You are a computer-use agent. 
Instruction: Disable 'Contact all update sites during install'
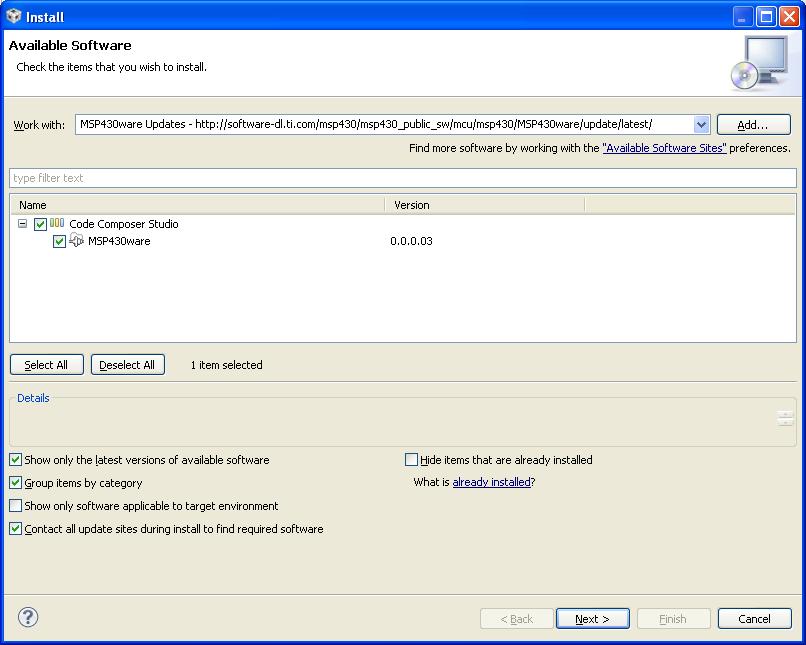tap(16, 528)
